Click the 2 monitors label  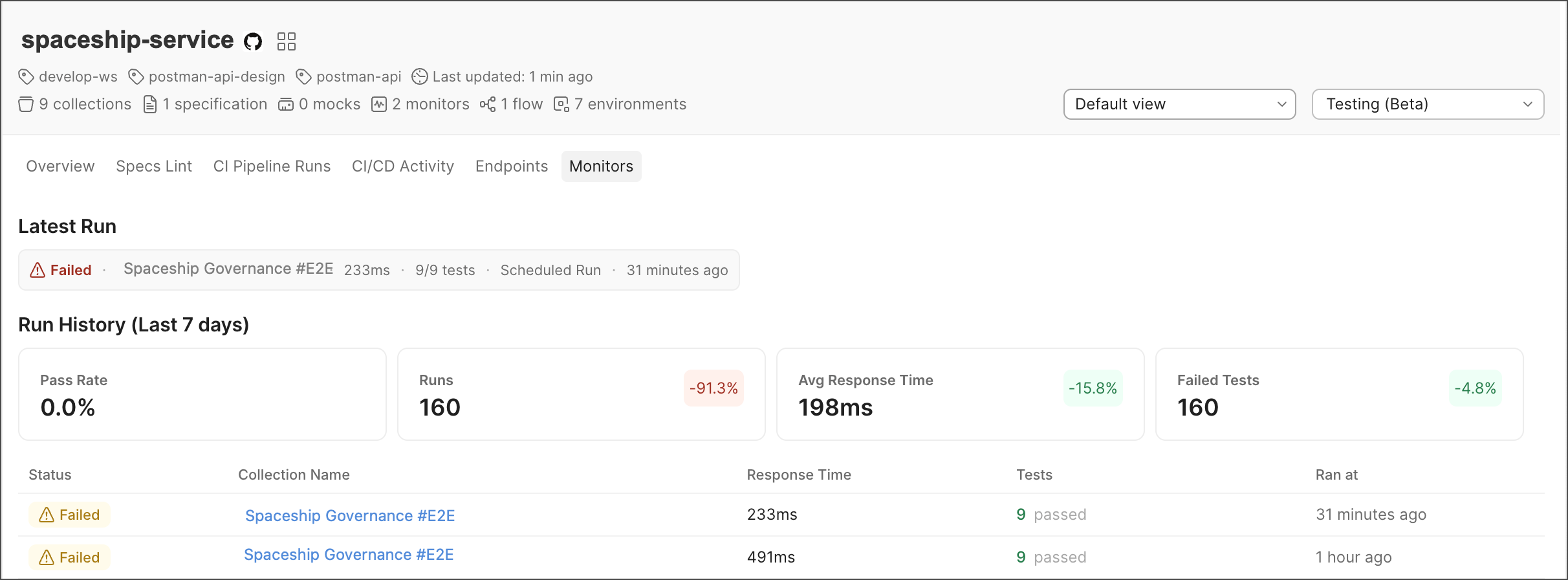[431, 104]
